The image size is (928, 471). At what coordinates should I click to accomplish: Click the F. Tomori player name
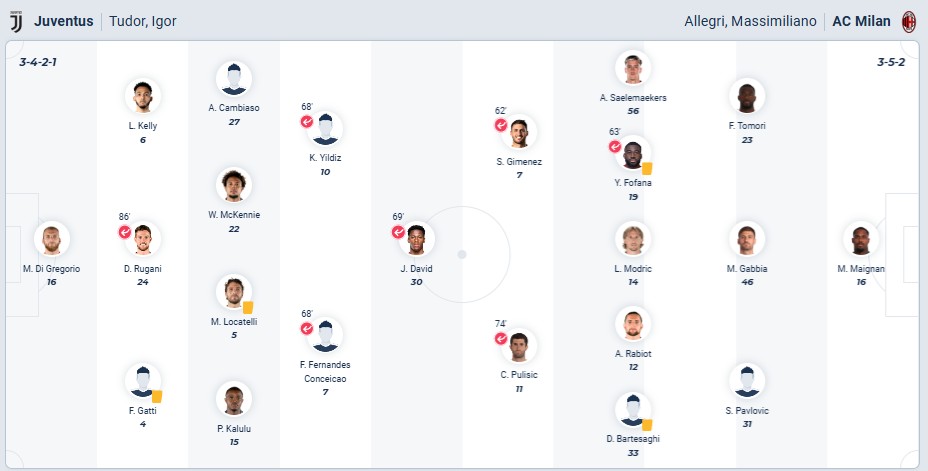pos(746,125)
